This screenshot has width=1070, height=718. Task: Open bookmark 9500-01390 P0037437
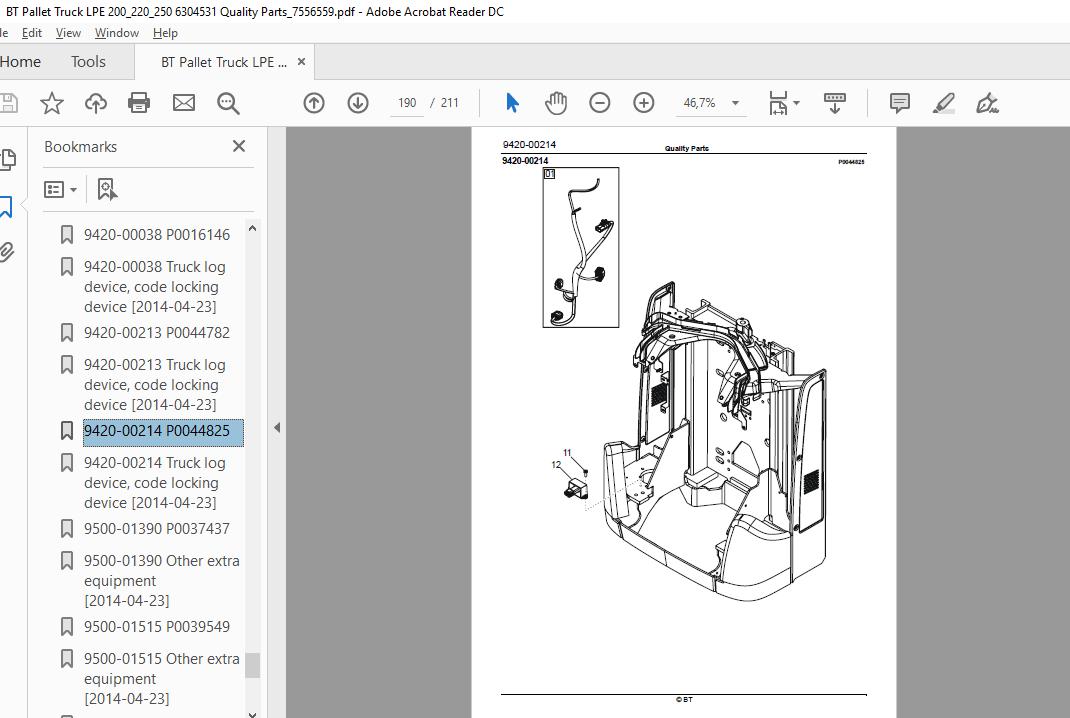click(156, 528)
